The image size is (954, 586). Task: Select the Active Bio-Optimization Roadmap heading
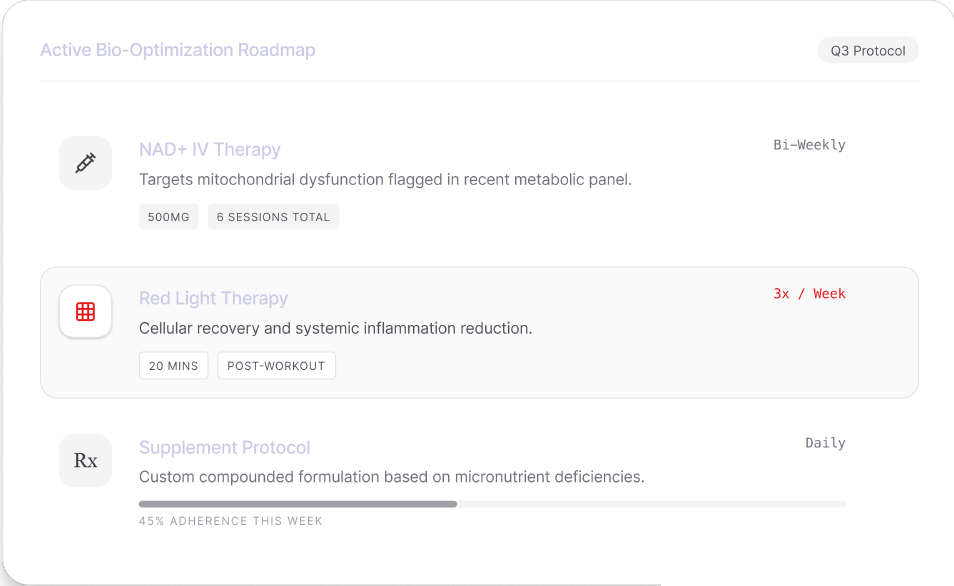tap(178, 50)
